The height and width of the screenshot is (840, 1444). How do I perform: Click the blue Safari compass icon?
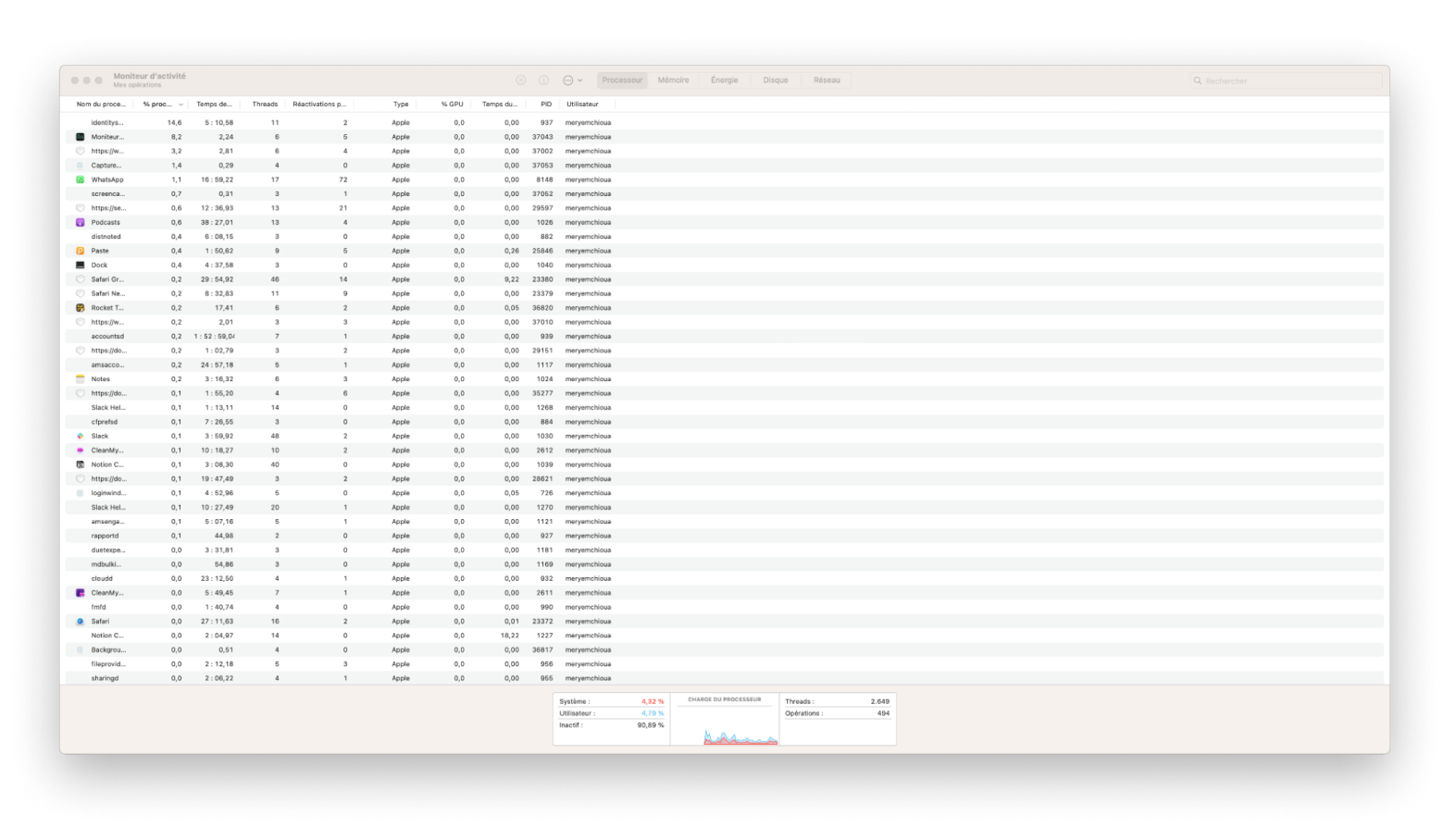pyautogui.click(x=81, y=622)
